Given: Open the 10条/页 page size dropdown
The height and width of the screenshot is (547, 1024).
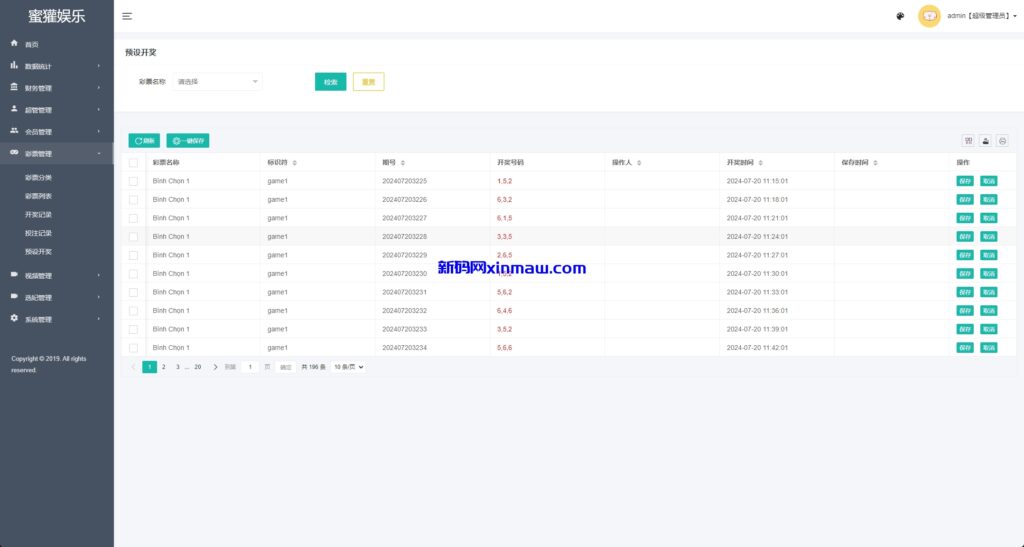Looking at the screenshot, I should point(348,367).
